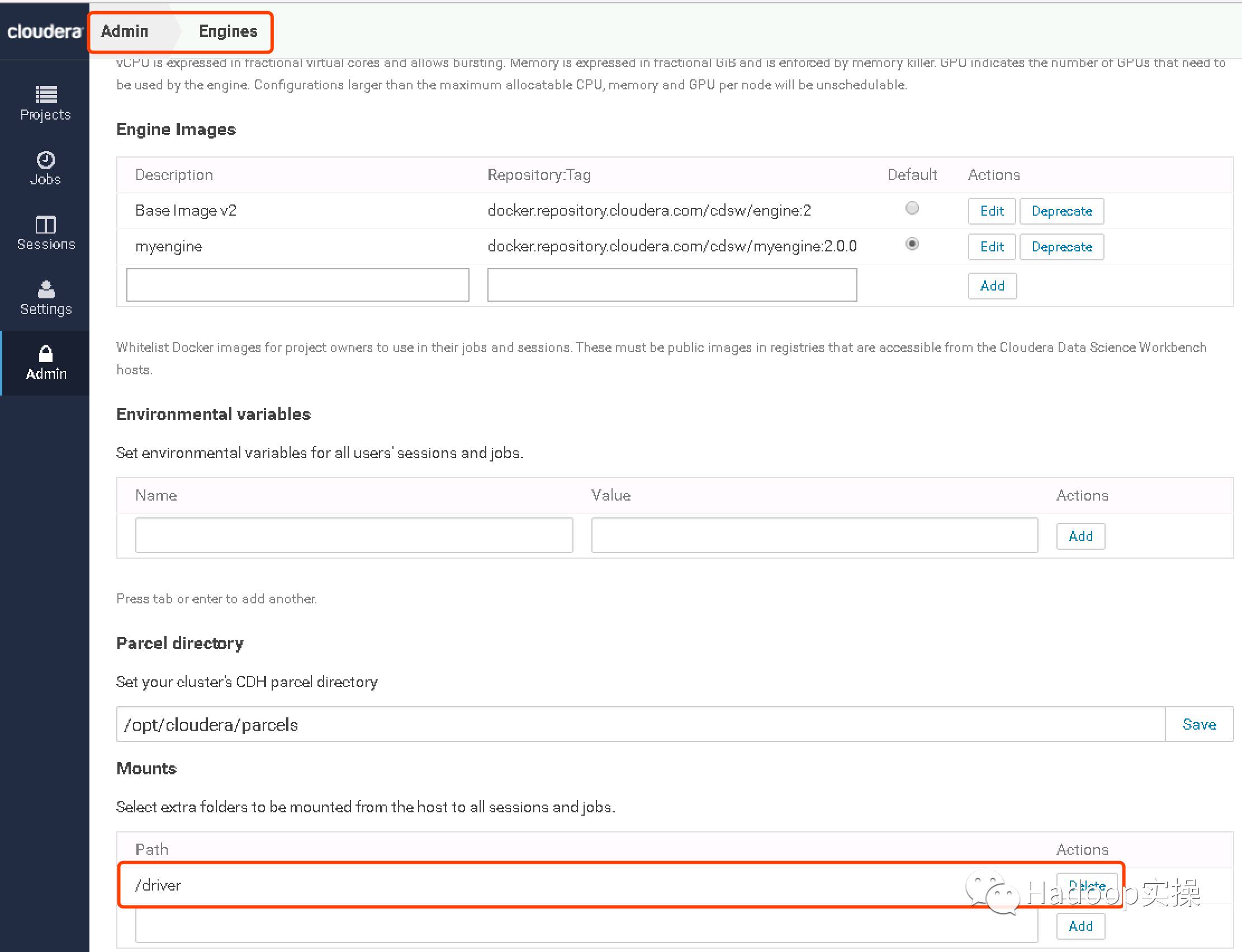Click Add for a new engine image
This screenshot has width=1242, height=952.
(992, 285)
